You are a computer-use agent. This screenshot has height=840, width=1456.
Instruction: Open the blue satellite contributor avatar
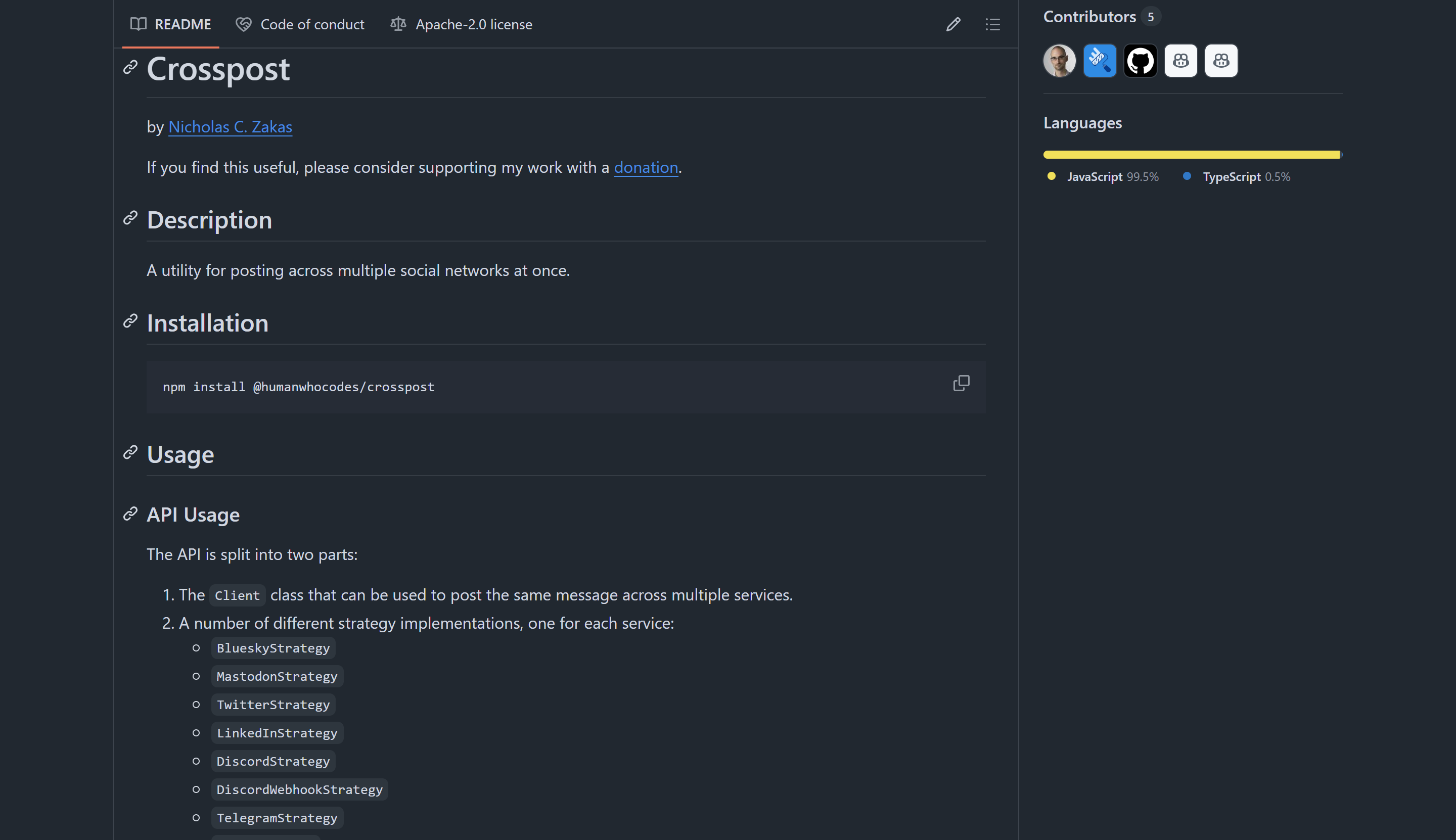click(x=1100, y=61)
